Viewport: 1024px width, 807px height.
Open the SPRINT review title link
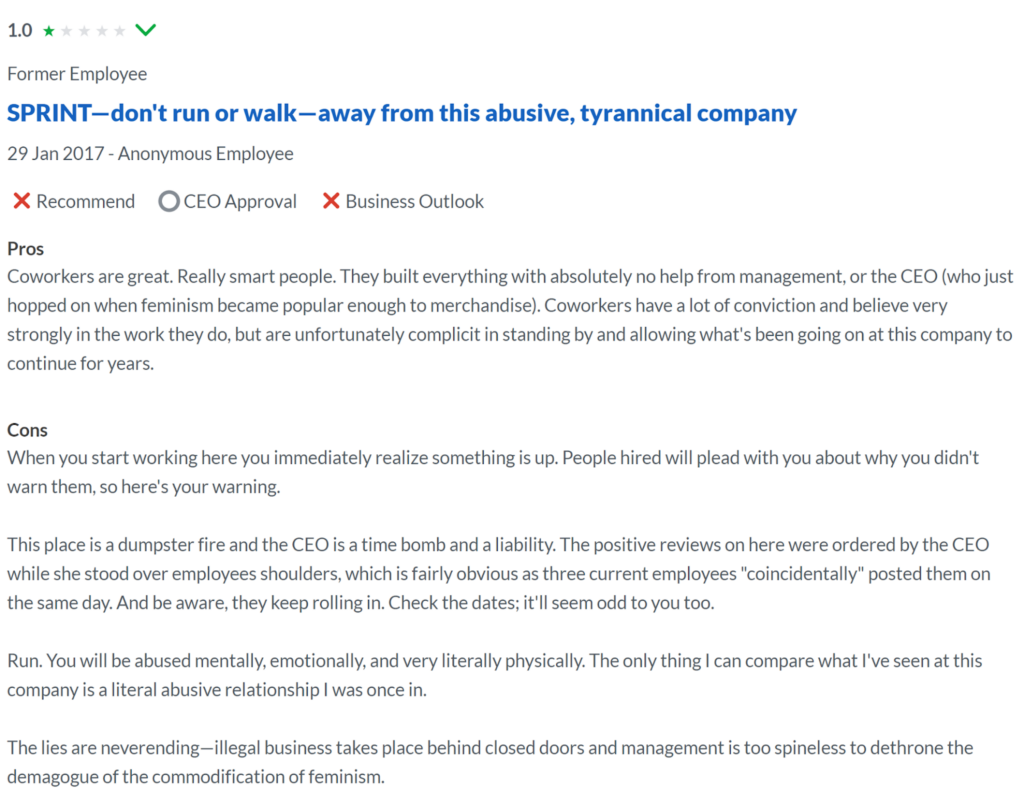point(402,113)
